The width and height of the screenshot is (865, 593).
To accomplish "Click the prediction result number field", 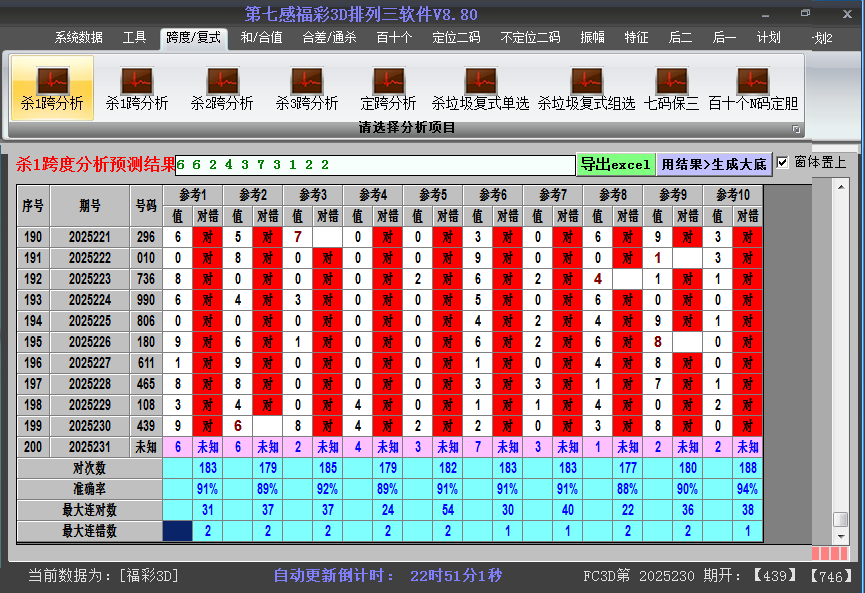I will click(x=375, y=165).
